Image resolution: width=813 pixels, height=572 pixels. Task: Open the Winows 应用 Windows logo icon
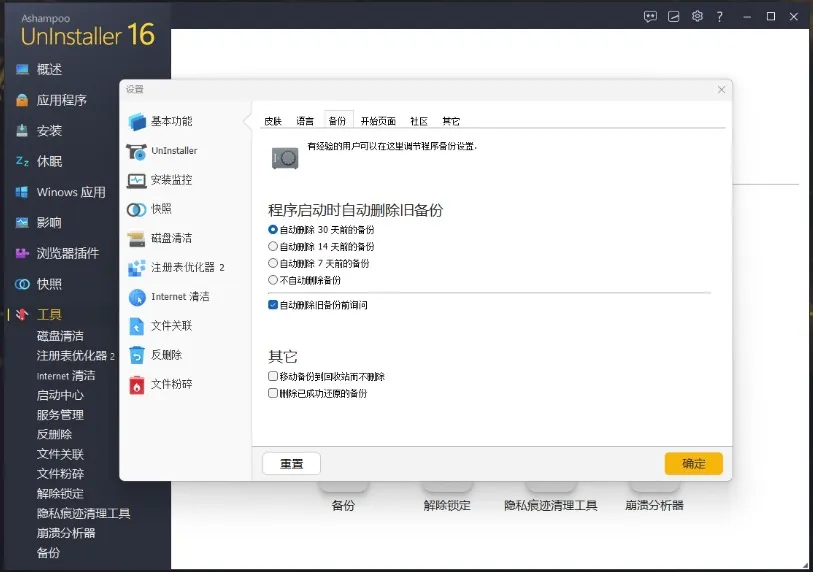point(22,192)
